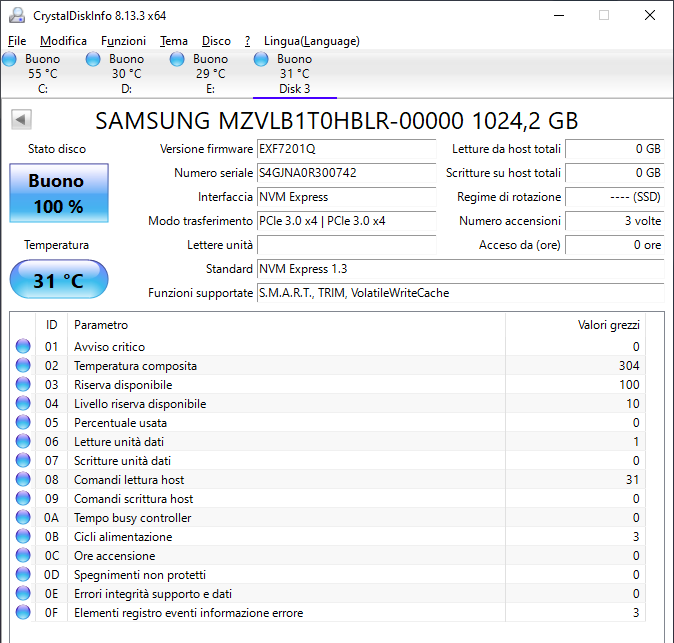Select the 'Avviso critico' parameter text

point(110,347)
